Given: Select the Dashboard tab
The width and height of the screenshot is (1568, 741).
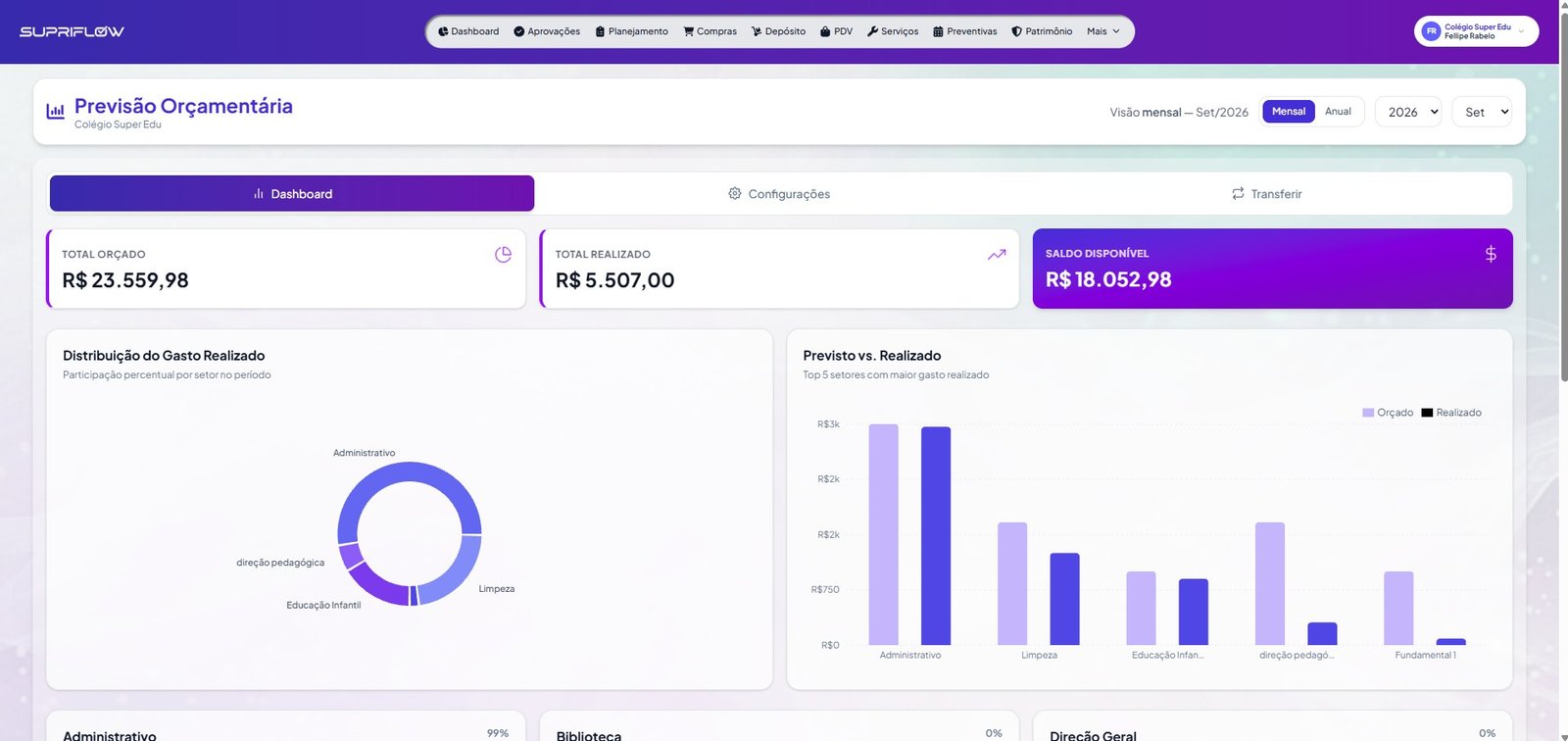Looking at the screenshot, I should [292, 194].
